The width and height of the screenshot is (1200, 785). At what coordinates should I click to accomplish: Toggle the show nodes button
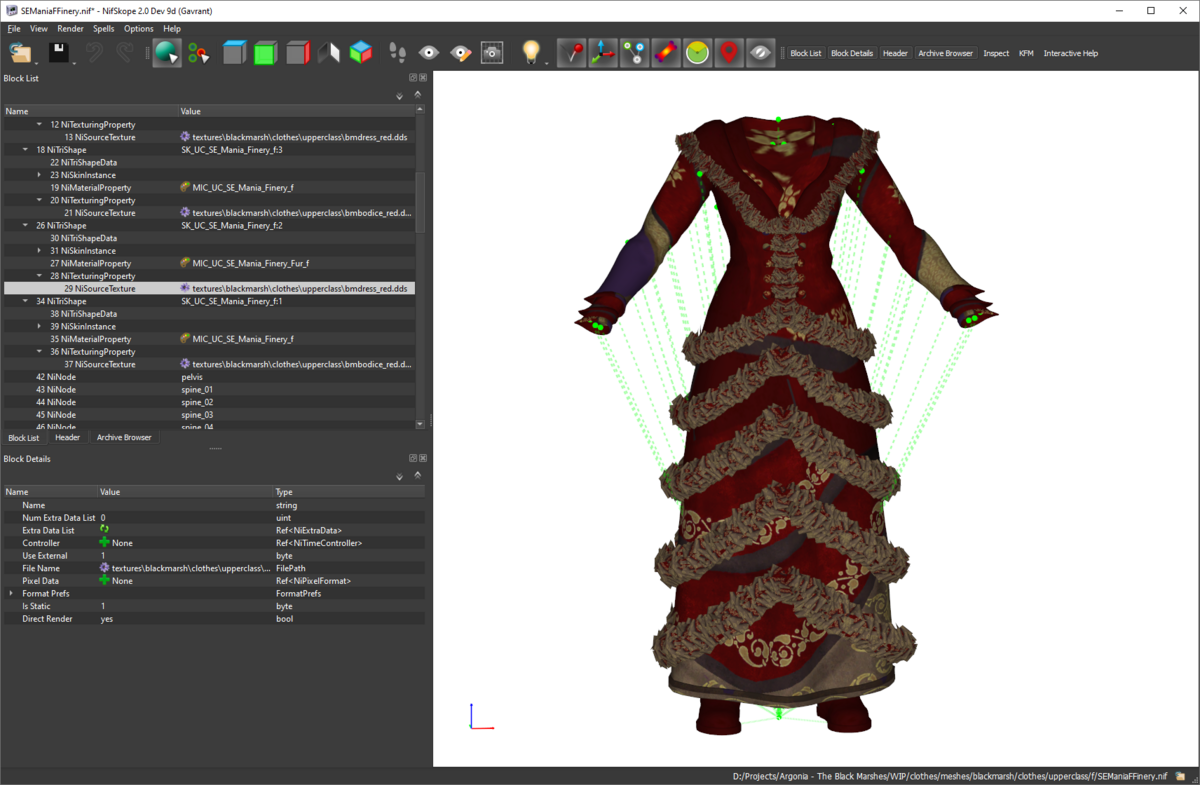point(634,53)
